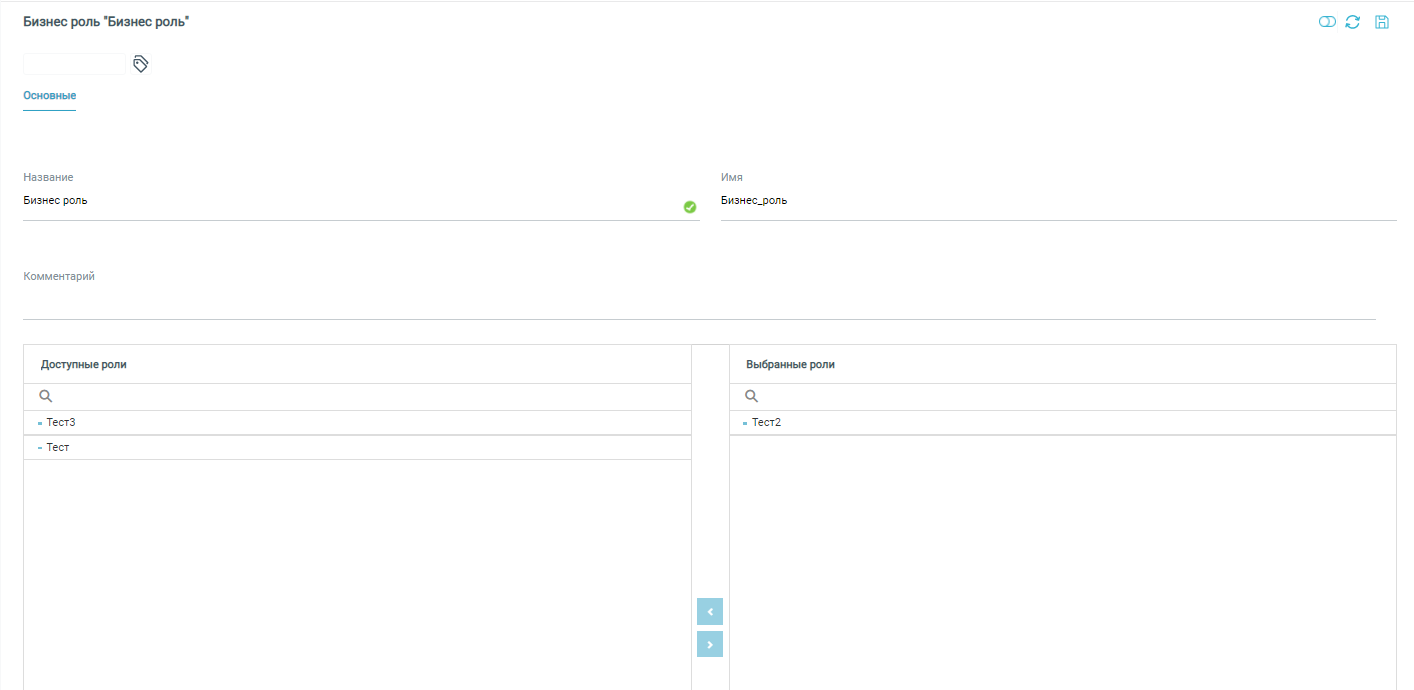Select Тест2 in the selected roles list
1414x690 pixels.
click(766, 423)
